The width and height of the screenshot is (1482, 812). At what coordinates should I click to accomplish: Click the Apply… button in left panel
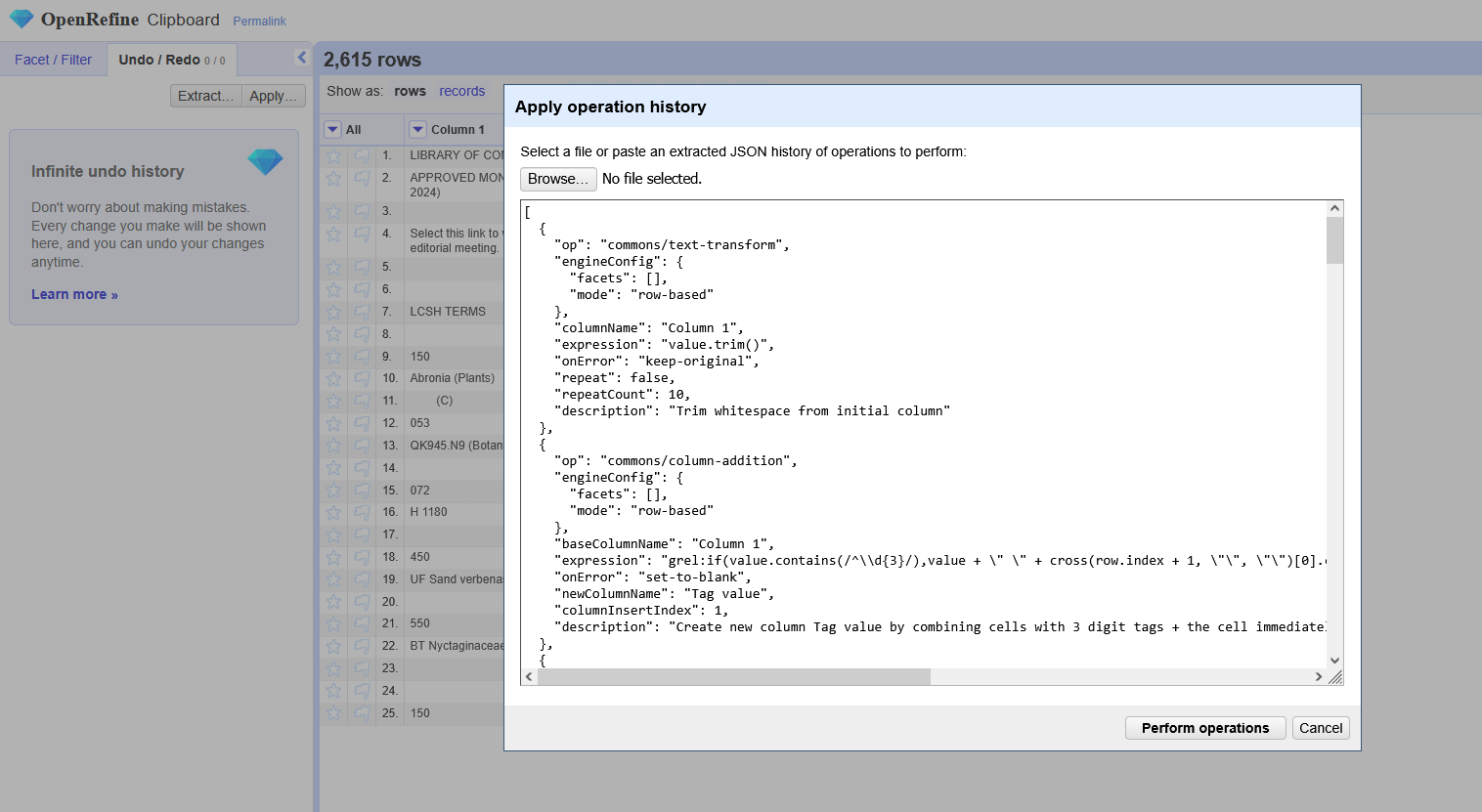tap(273, 96)
